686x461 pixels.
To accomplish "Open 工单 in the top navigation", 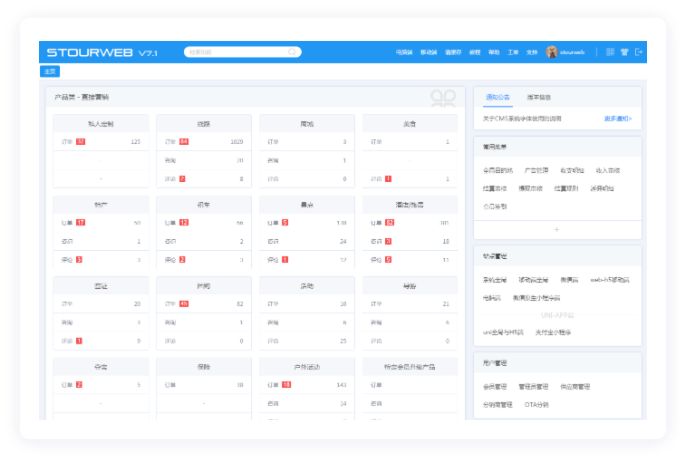I will click(x=513, y=52).
